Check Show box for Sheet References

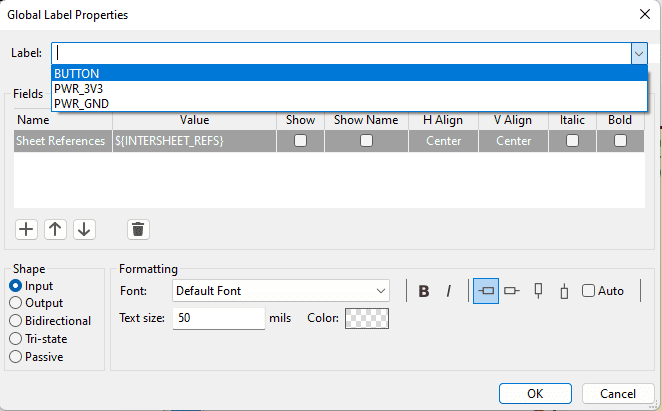(300, 140)
